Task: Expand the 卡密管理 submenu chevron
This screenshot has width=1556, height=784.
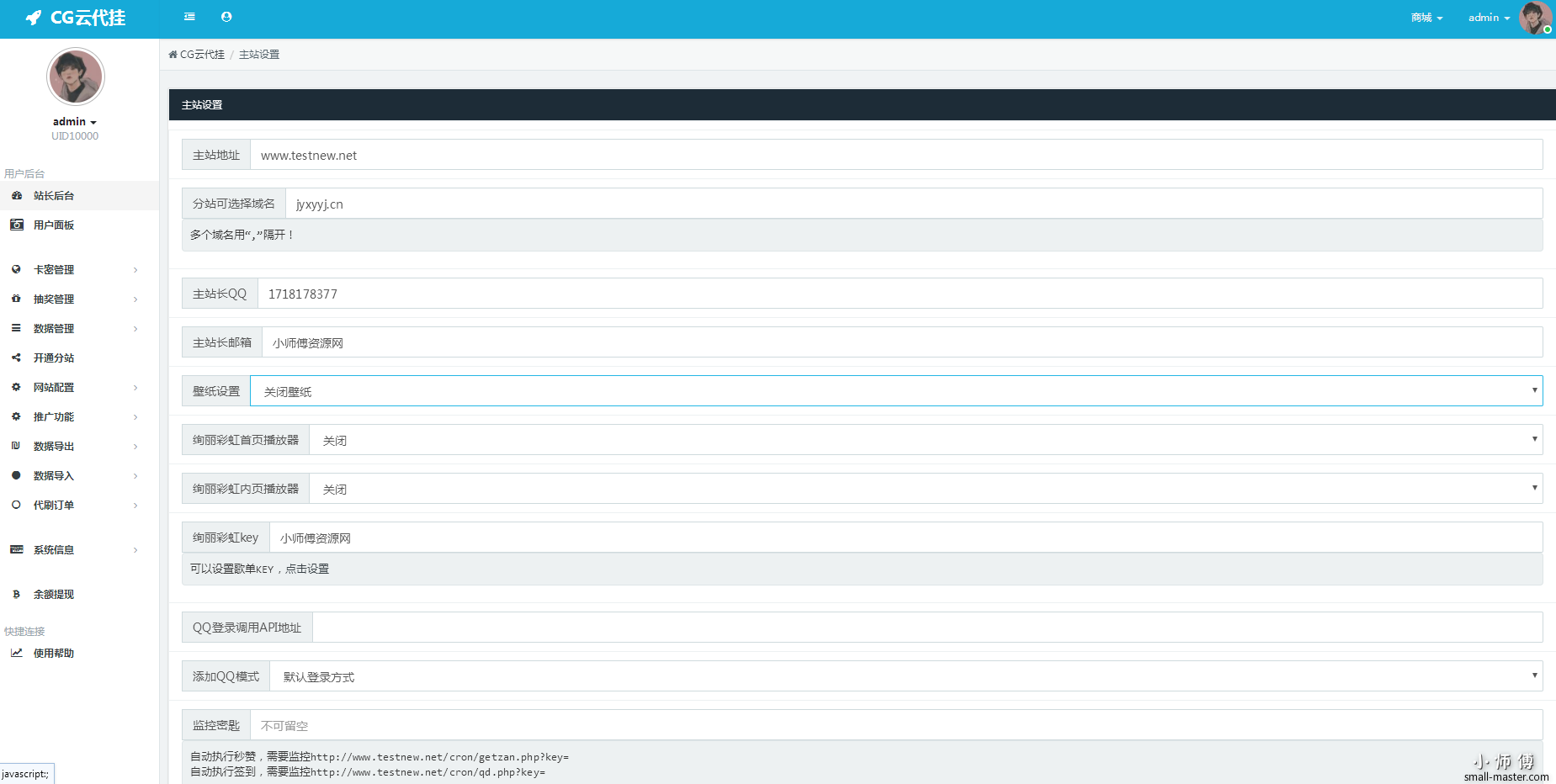Action: pos(135,270)
